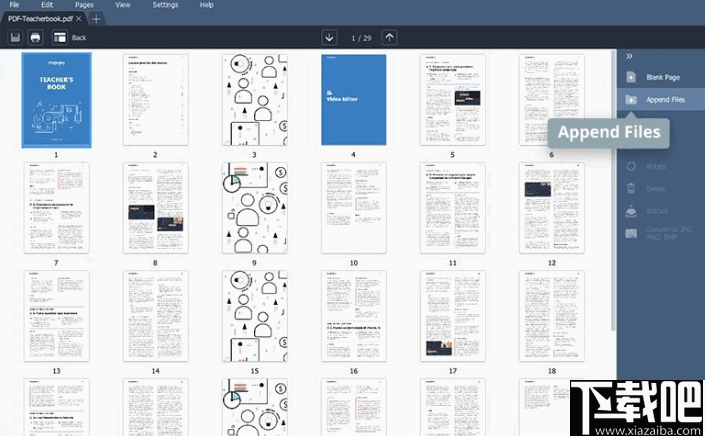Click the Convert to JPG image icon

[x=631, y=233]
